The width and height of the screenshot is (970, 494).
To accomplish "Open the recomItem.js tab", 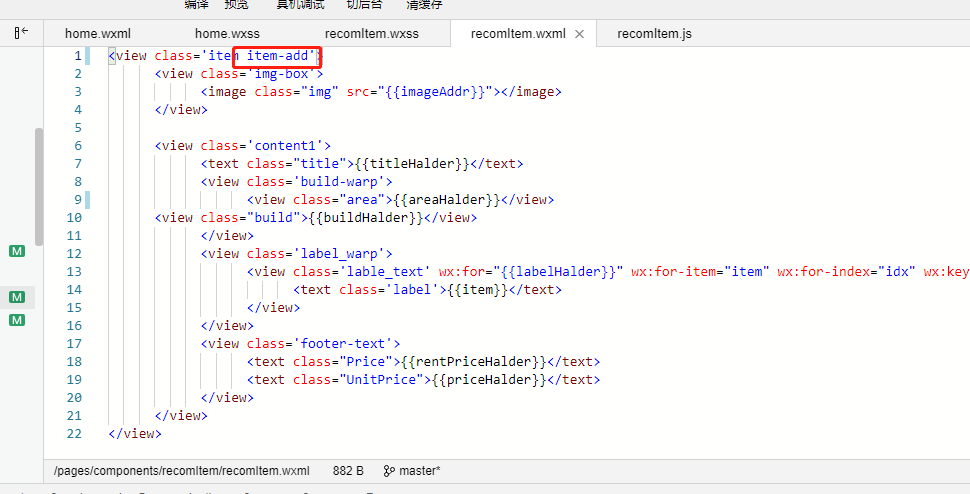I will pos(654,34).
